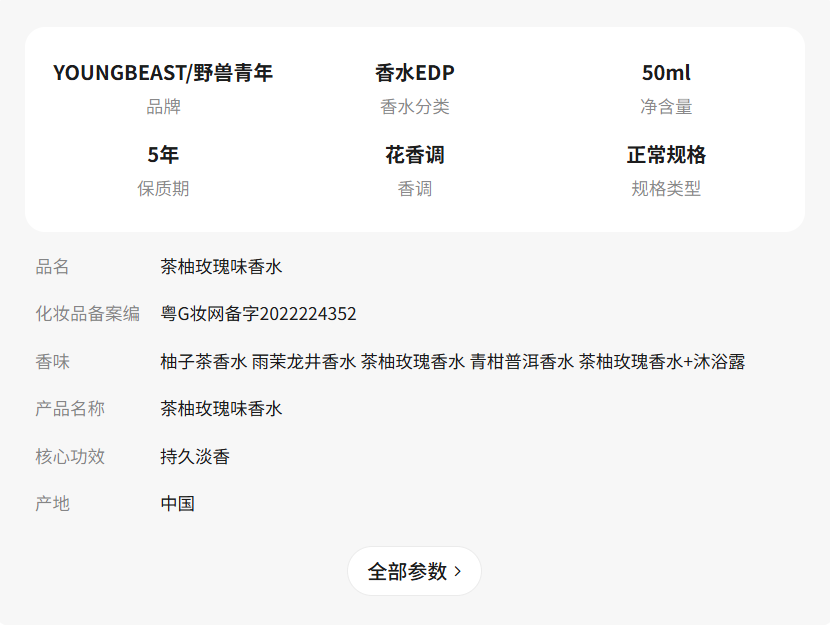This screenshot has width=830, height=625.
Task: Select the 5年 shelf life value
Action: [163, 155]
